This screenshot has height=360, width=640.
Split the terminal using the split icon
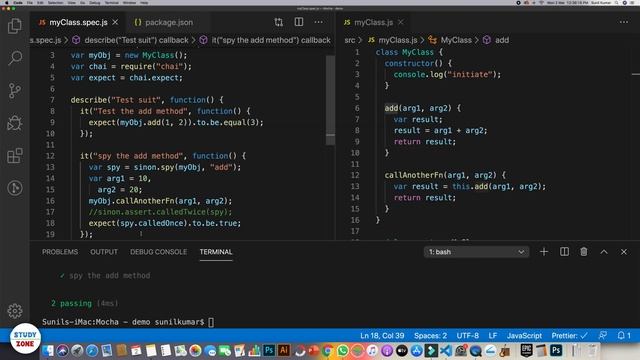(564, 252)
